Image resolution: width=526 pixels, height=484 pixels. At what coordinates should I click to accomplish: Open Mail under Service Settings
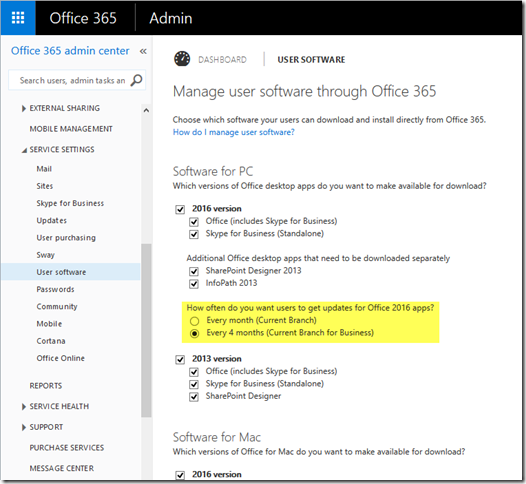pos(44,169)
